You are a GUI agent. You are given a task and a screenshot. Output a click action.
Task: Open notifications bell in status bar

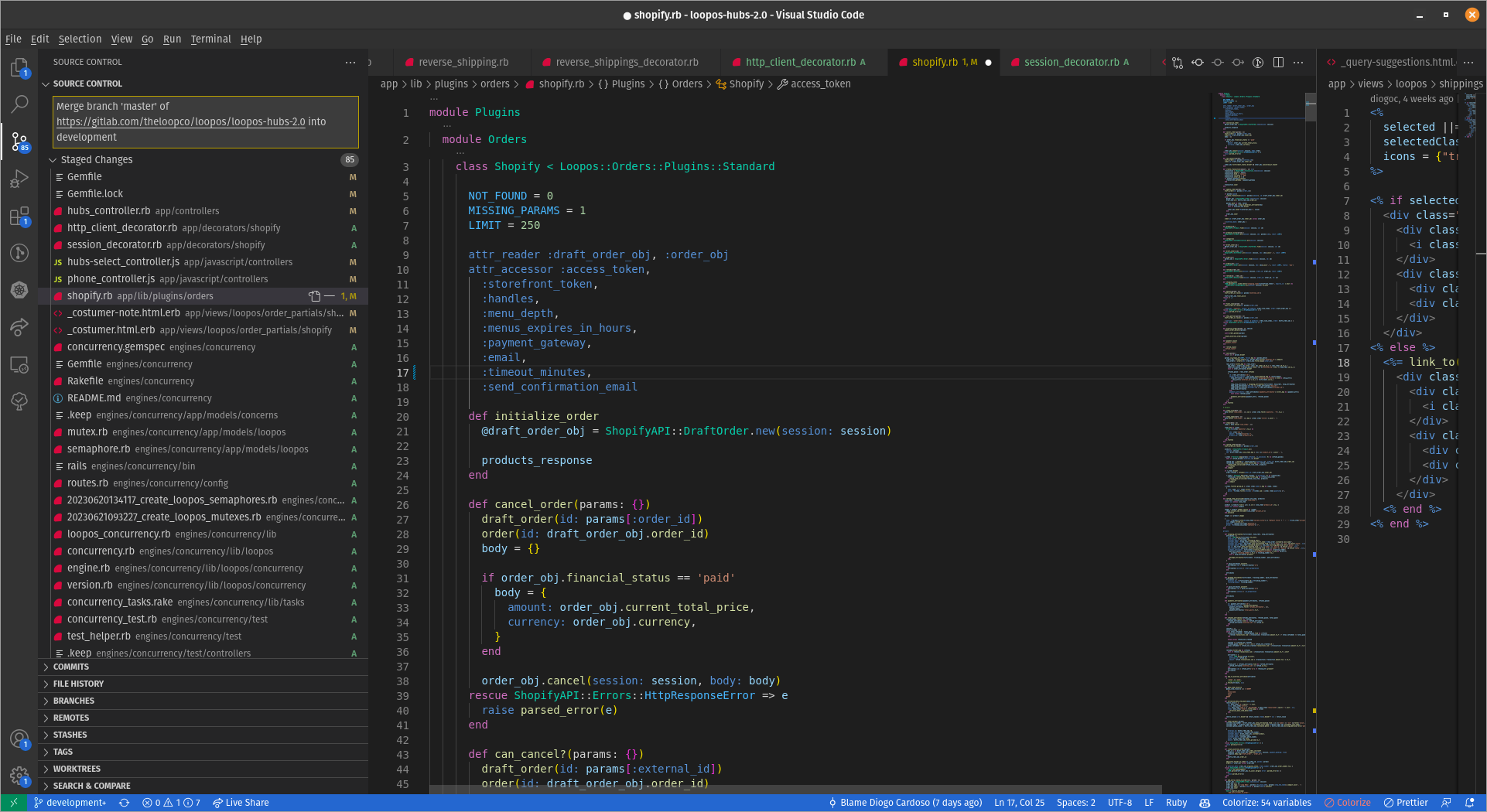click(x=1470, y=803)
